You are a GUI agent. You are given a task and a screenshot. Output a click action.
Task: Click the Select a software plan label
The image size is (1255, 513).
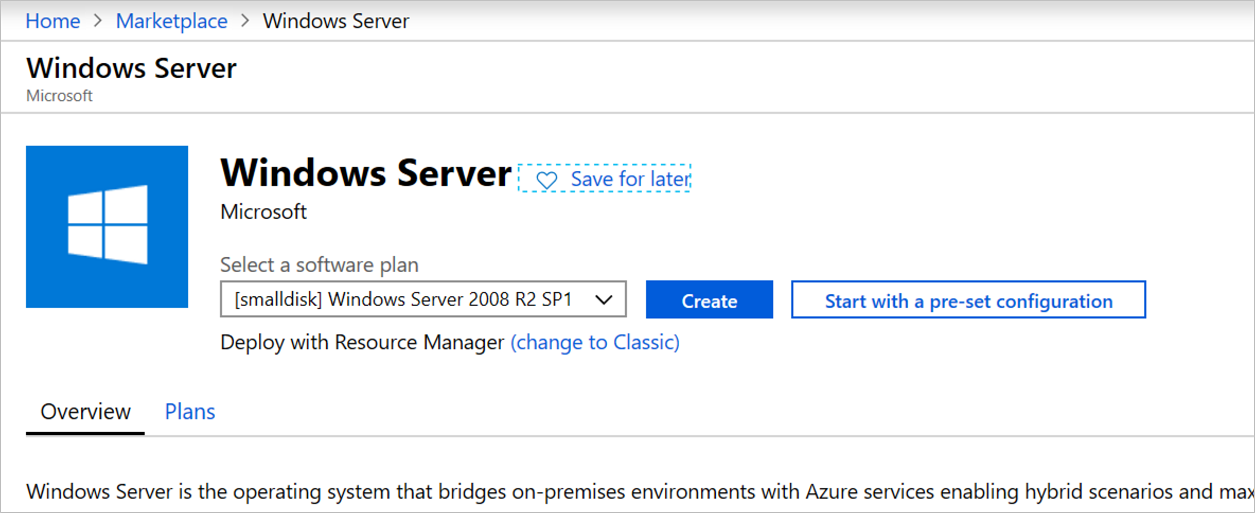319,265
